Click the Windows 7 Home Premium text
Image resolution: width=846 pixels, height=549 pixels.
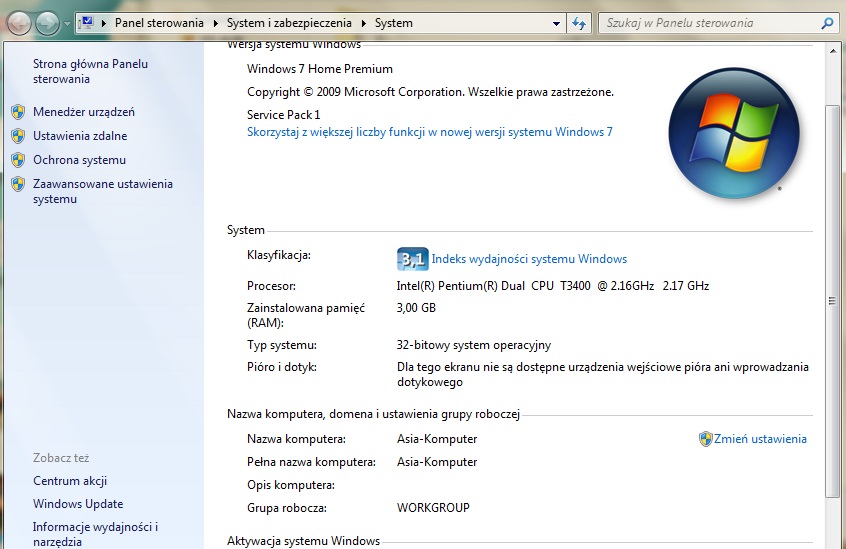[319, 69]
